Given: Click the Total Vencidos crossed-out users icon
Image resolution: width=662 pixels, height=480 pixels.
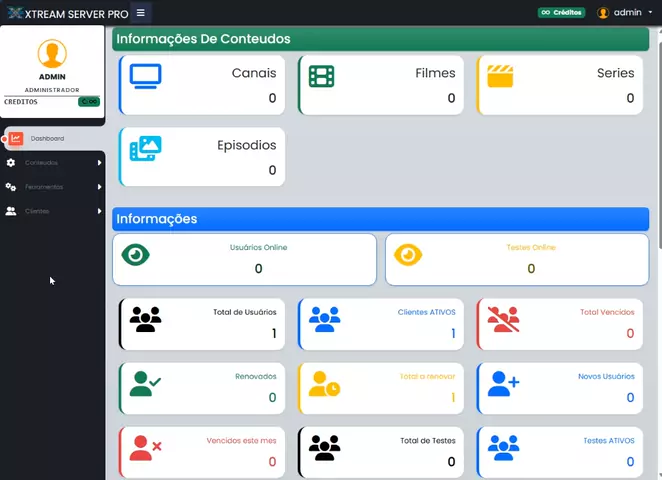Looking at the screenshot, I should click(x=503, y=319).
